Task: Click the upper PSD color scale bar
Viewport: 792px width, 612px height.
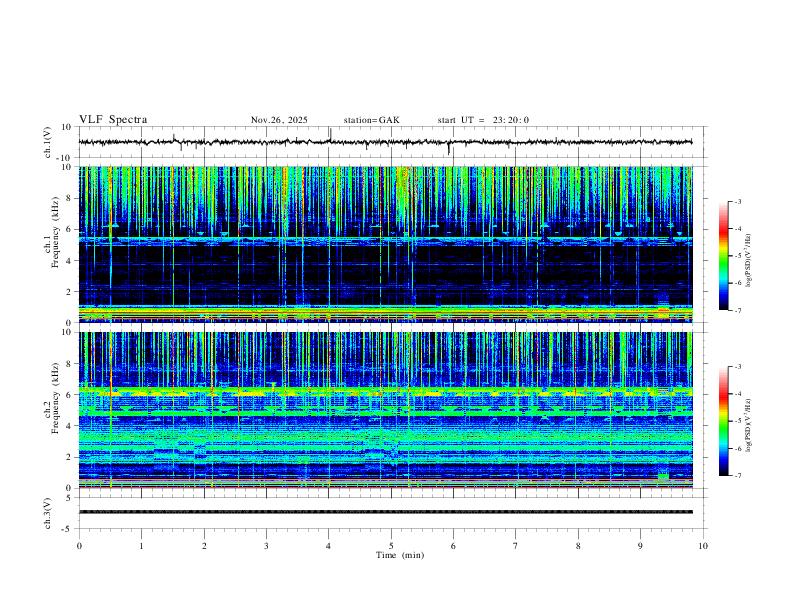Action: (x=723, y=256)
